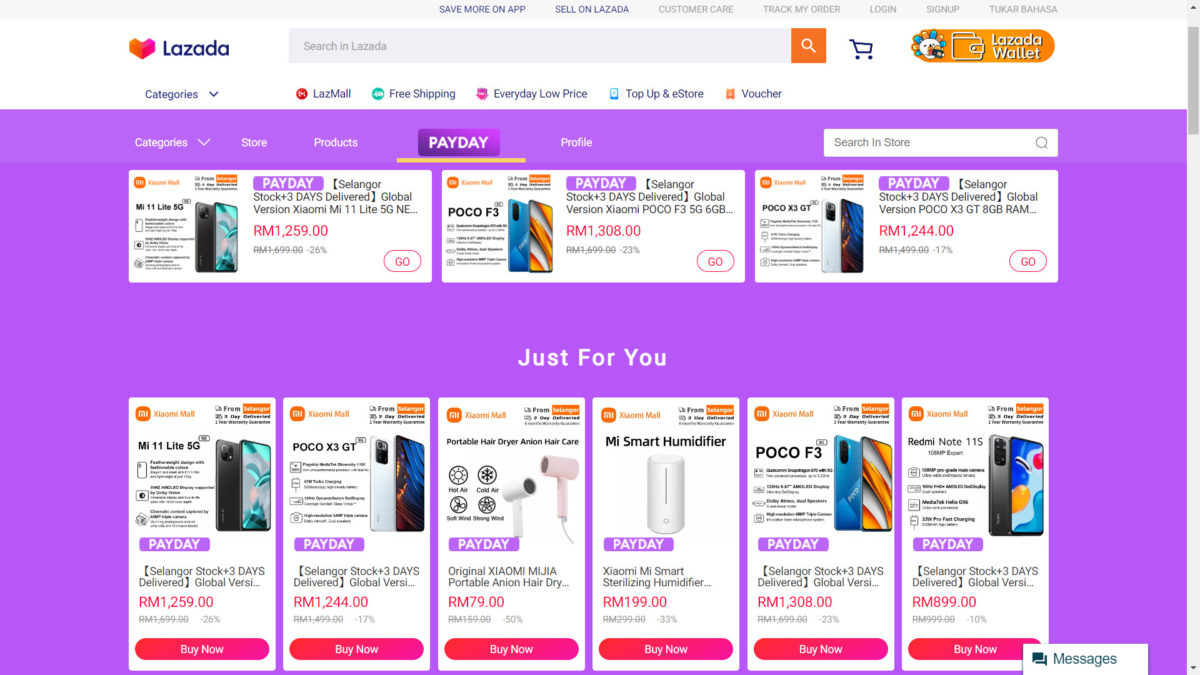This screenshot has width=1200, height=675.
Task: Open the shopping cart icon
Action: 861,48
